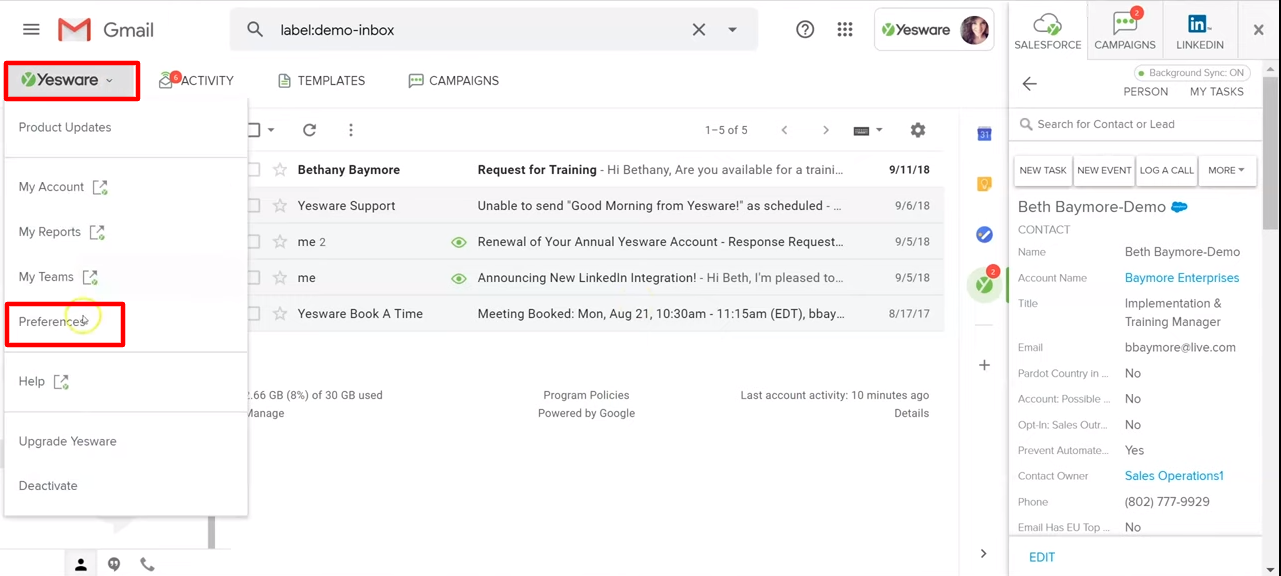Click the NEW TASK button
The width and height of the screenshot is (1281, 576).
(x=1043, y=171)
